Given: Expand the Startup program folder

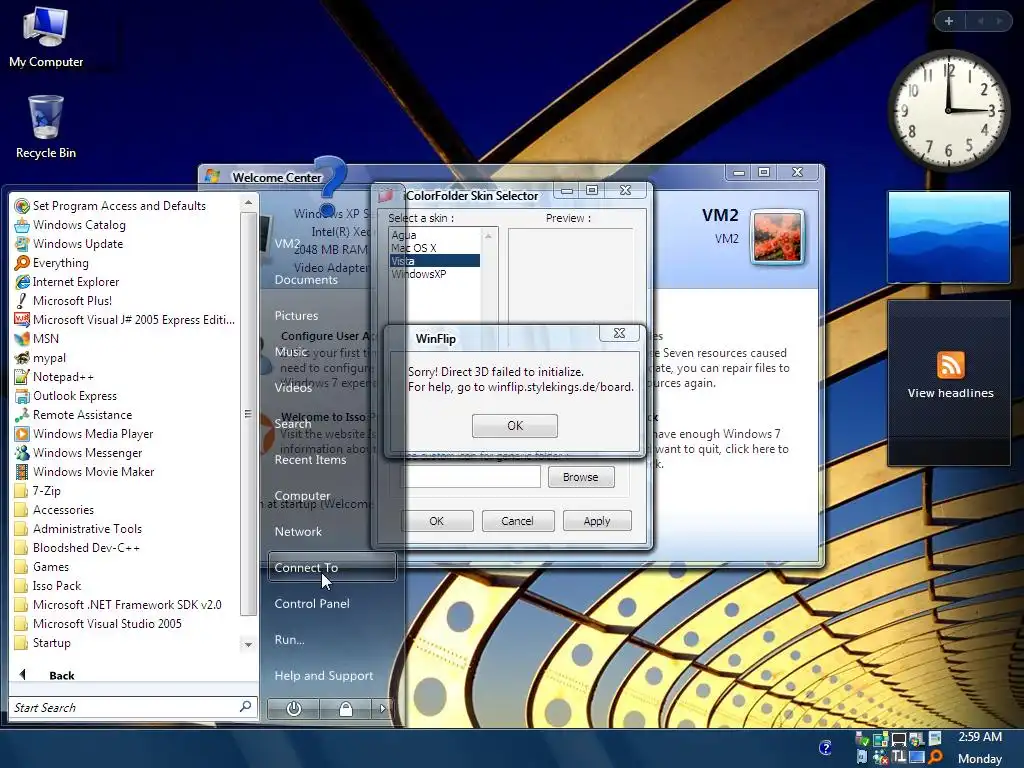Looking at the screenshot, I should 42,643.
